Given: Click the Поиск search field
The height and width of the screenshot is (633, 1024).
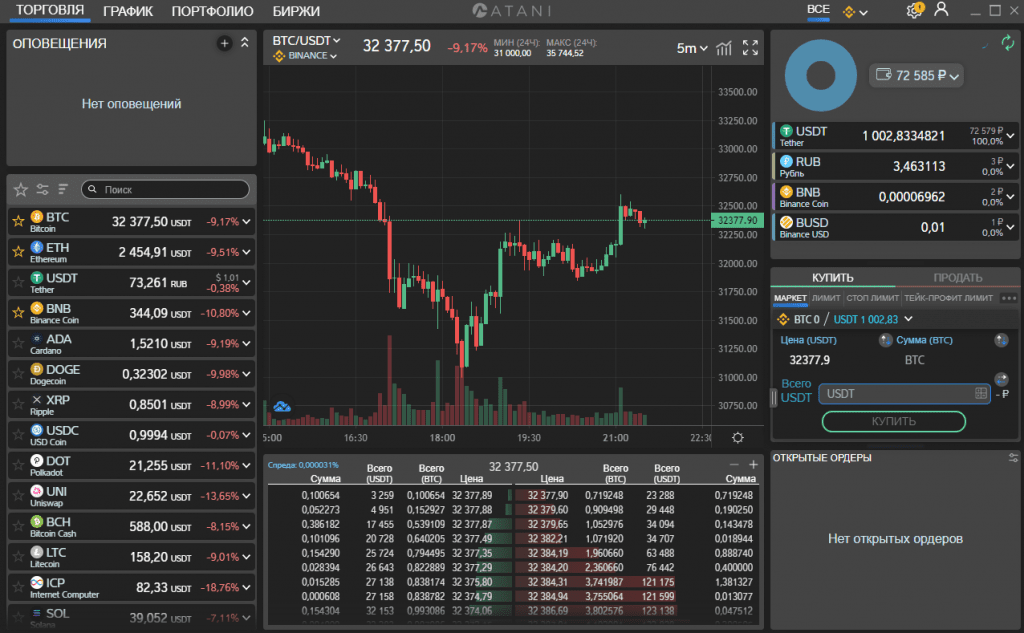Looking at the screenshot, I should click(x=165, y=189).
